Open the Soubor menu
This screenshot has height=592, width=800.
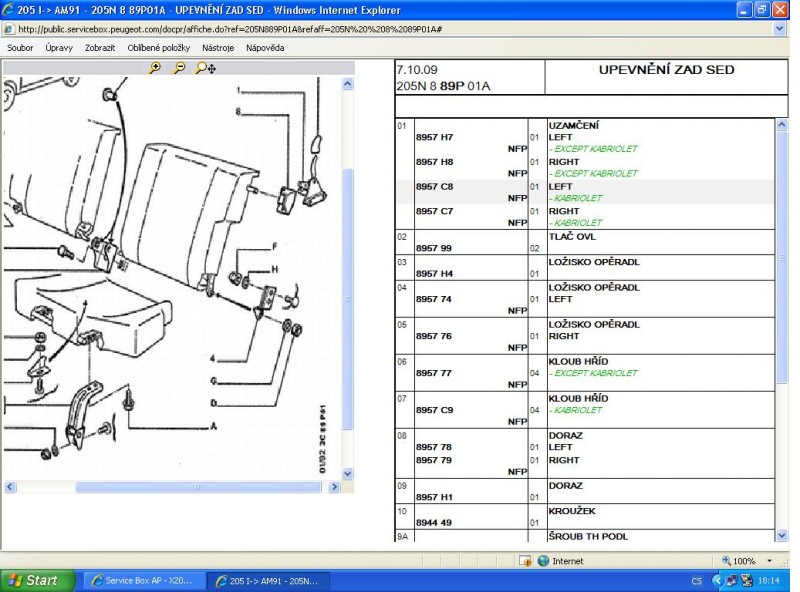20,47
